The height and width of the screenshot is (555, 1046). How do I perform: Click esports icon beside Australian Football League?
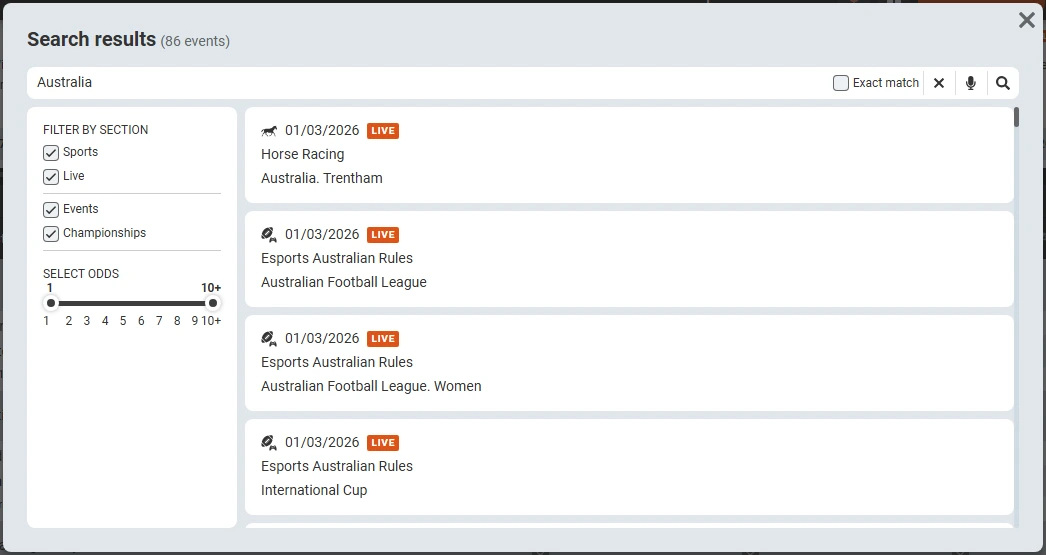[269, 235]
